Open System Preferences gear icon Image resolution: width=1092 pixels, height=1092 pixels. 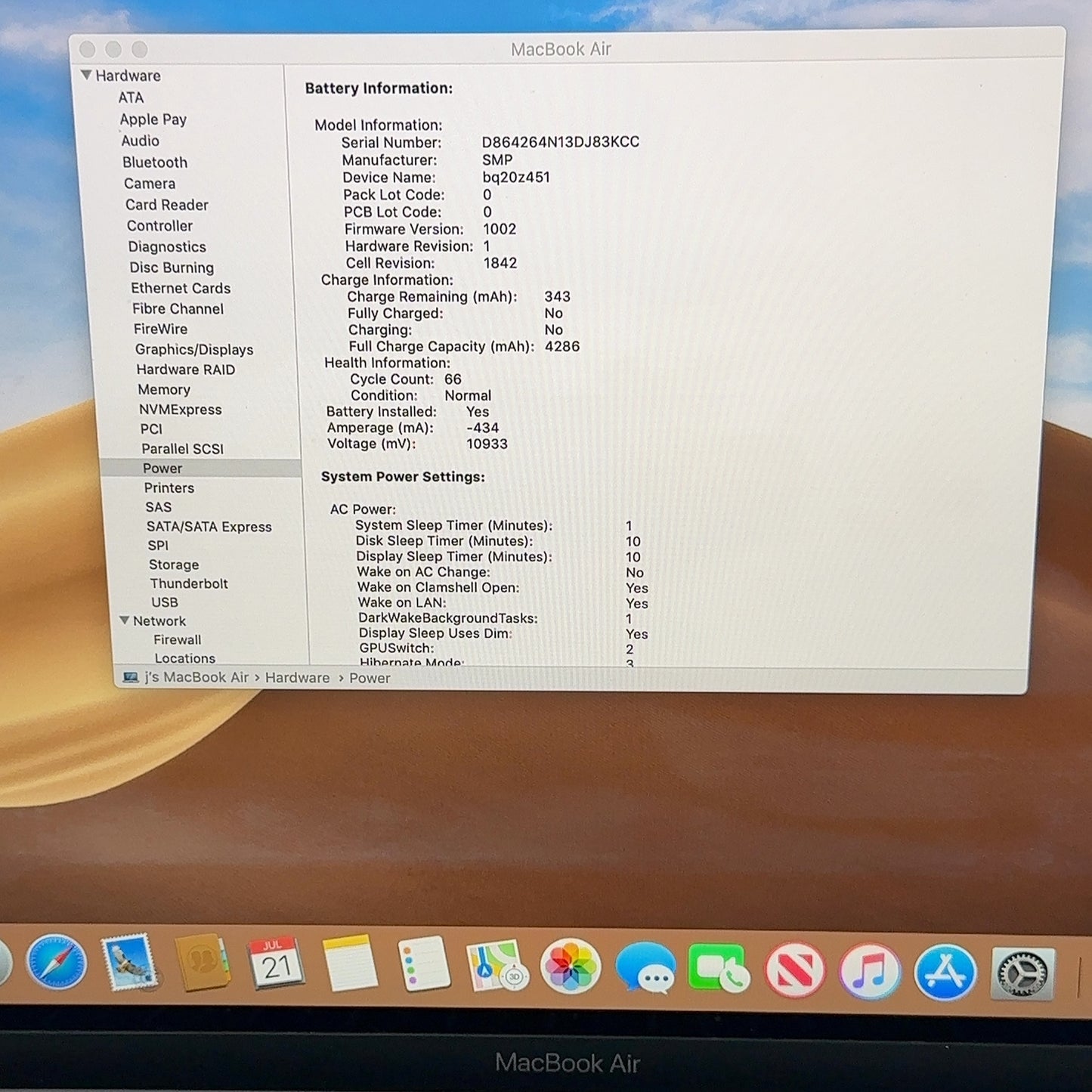(1022, 974)
